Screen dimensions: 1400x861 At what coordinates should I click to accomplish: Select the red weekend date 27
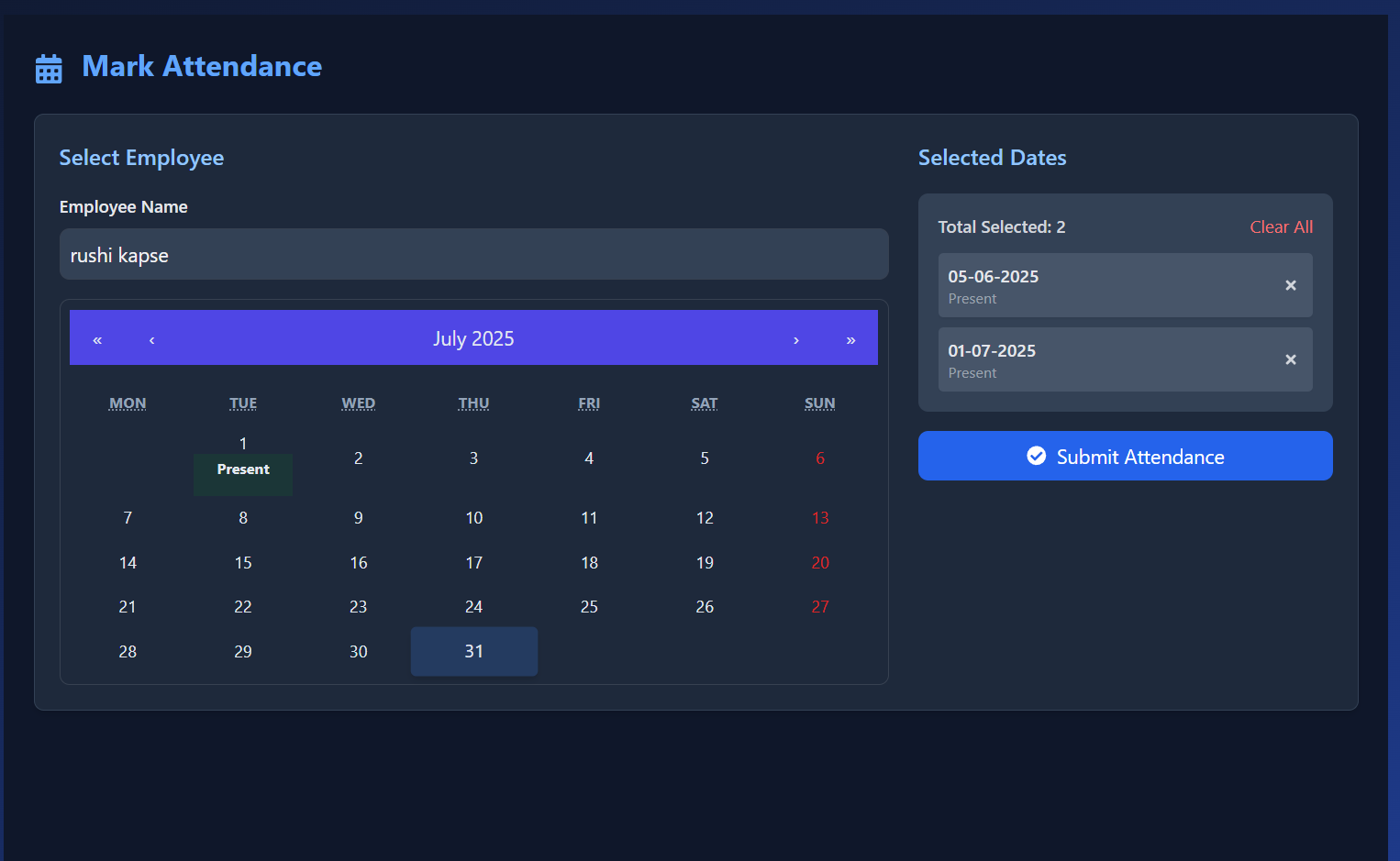click(x=819, y=606)
